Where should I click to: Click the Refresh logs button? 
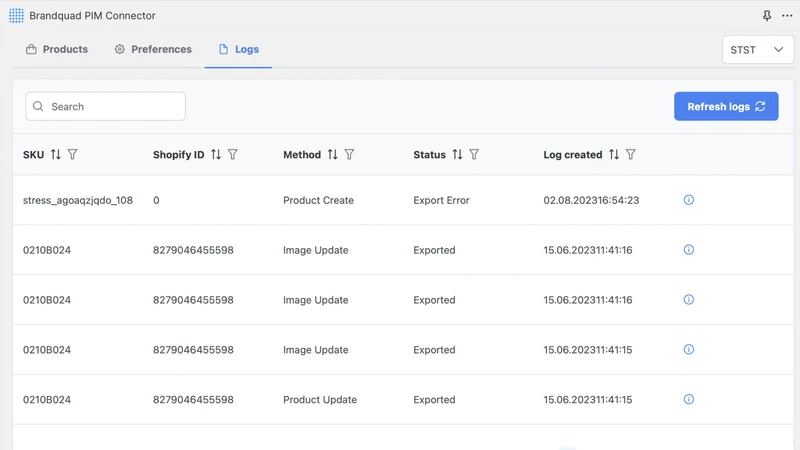click(x=726, y=107)
